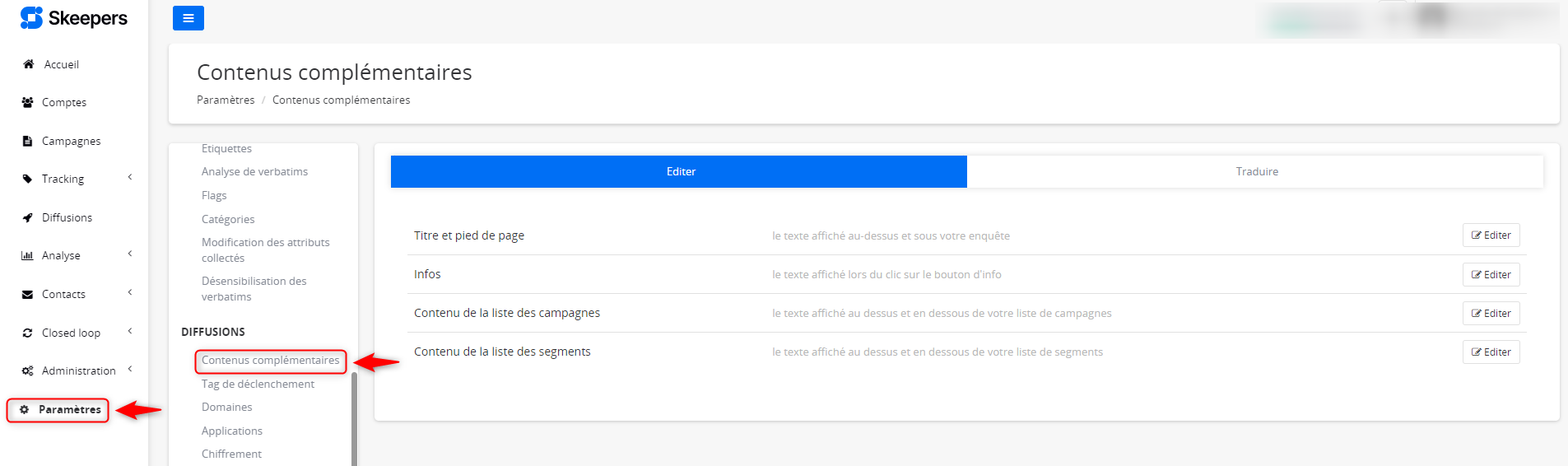Expand the Administration submenu chevron
1568x466 pixels.
tap(130, 370)
